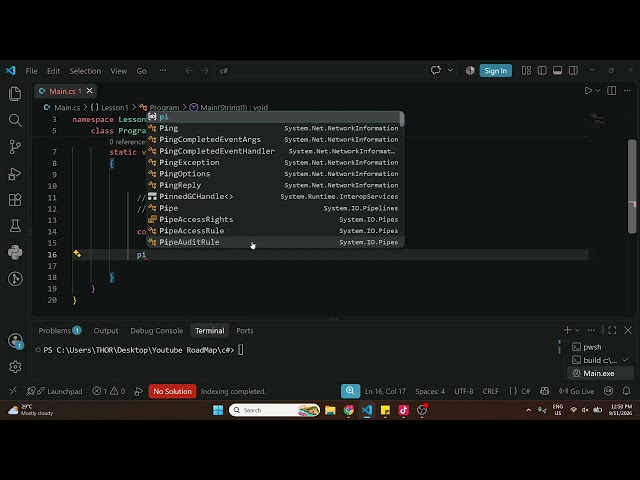Viewport: 640px width, 480px height.
Task: Open the File menu
Action: (31, 71)
